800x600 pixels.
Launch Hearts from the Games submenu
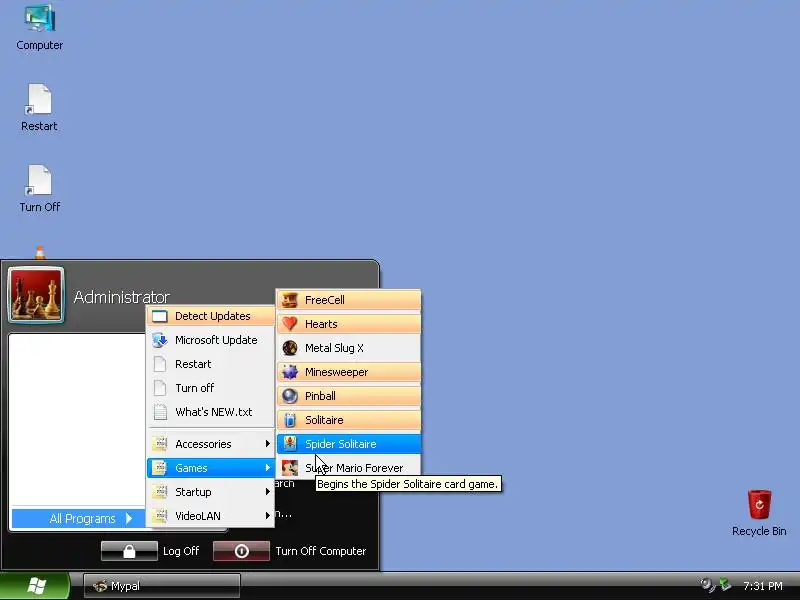pos(349,324)
